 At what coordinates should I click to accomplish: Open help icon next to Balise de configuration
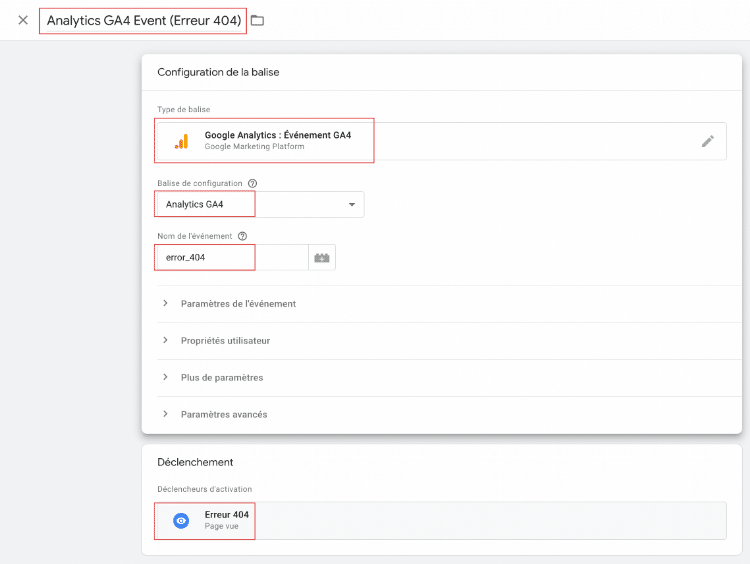click(252, 183)
